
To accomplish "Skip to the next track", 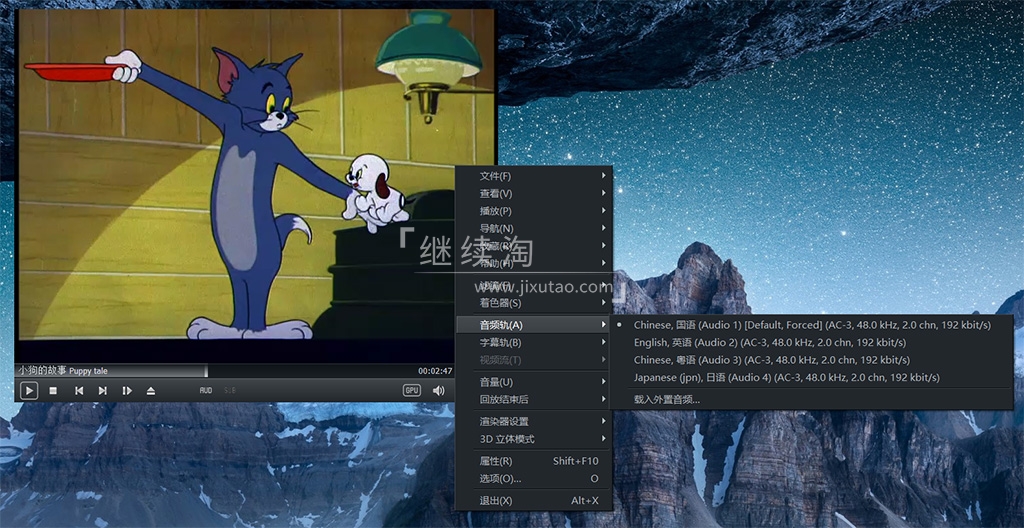I will 102,390.
